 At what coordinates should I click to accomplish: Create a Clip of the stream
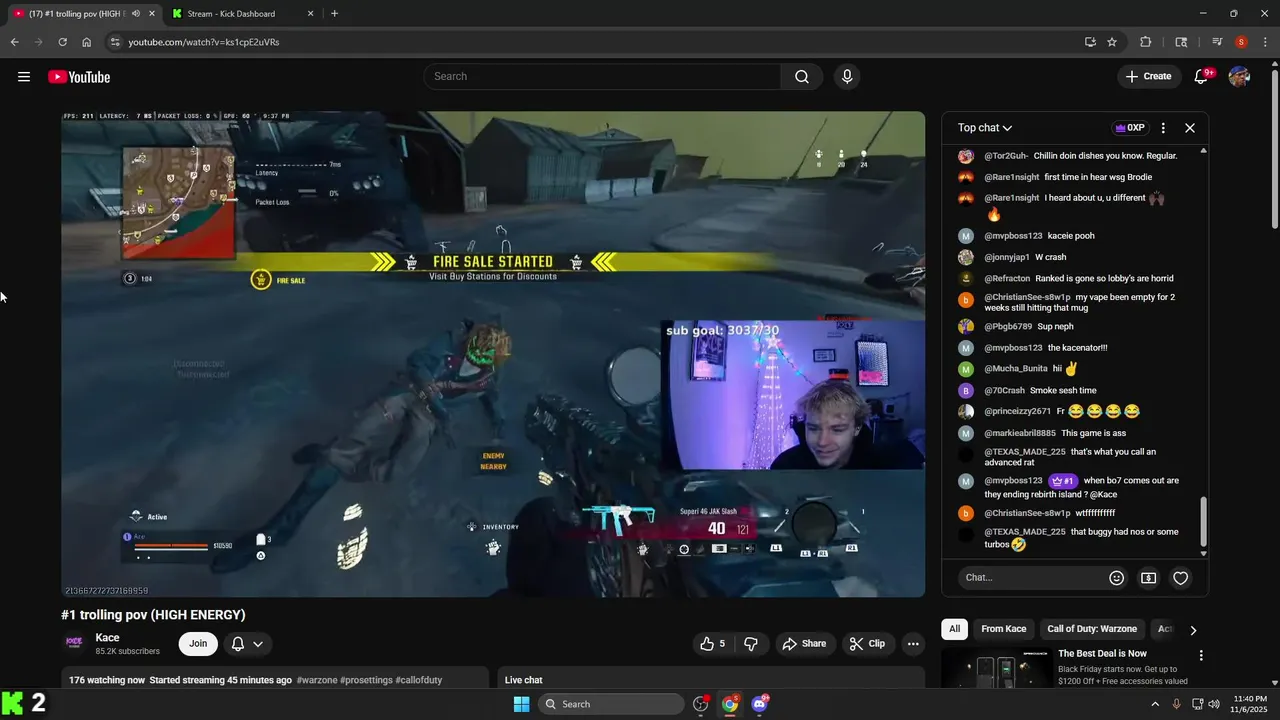click(868, 644)
